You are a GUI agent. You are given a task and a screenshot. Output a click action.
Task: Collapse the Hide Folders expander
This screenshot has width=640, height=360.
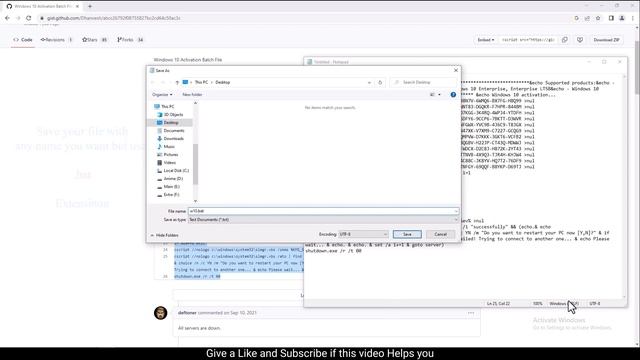(164, 236)
